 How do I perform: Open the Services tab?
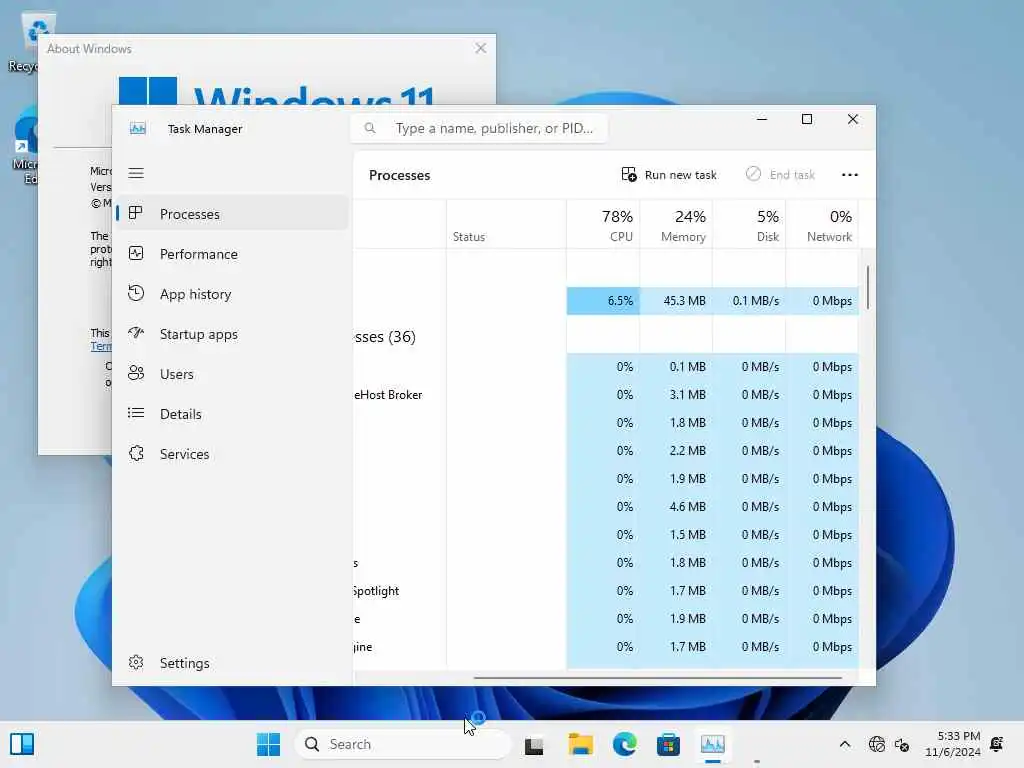(232, 454)
